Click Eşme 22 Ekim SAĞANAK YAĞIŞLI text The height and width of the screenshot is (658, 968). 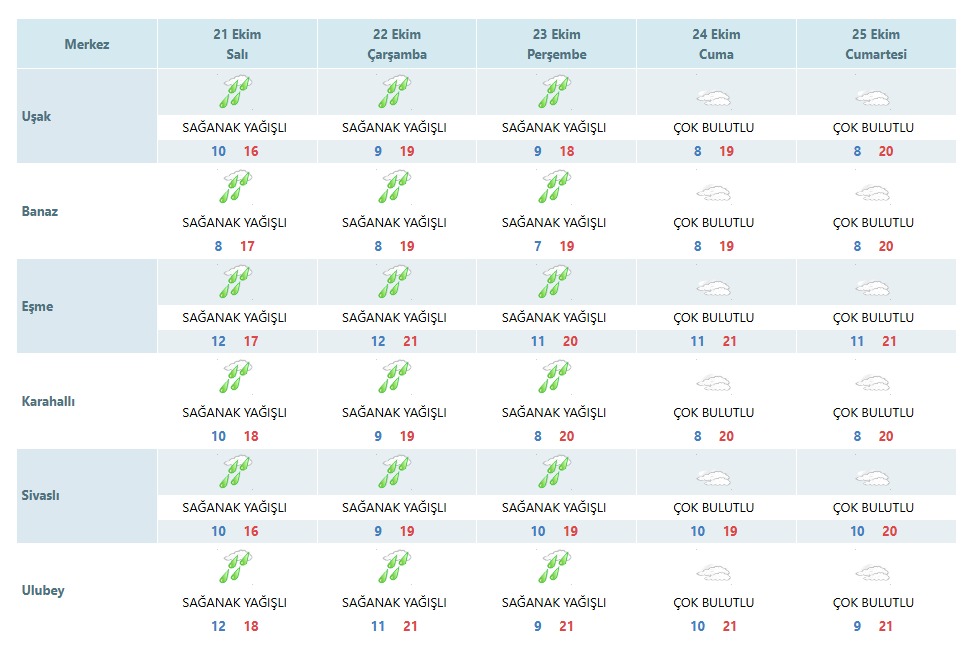[394, 317]
